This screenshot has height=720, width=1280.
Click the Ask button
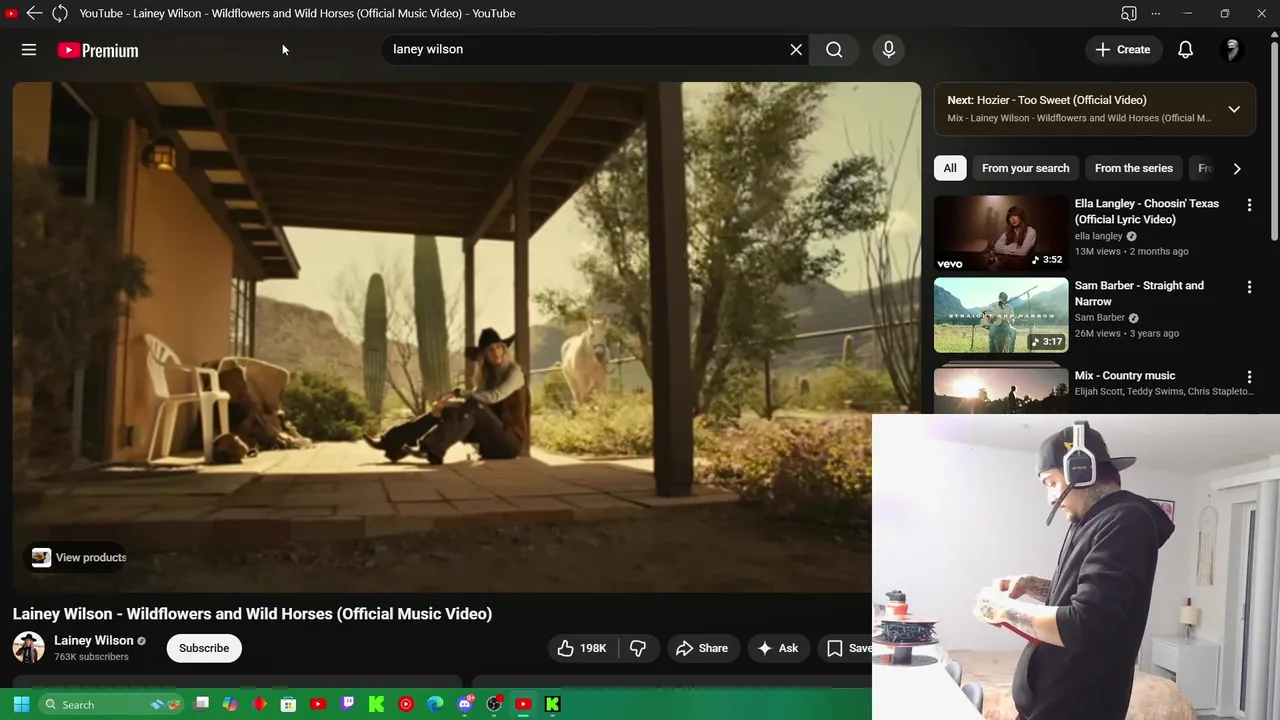tap(778, 648)
